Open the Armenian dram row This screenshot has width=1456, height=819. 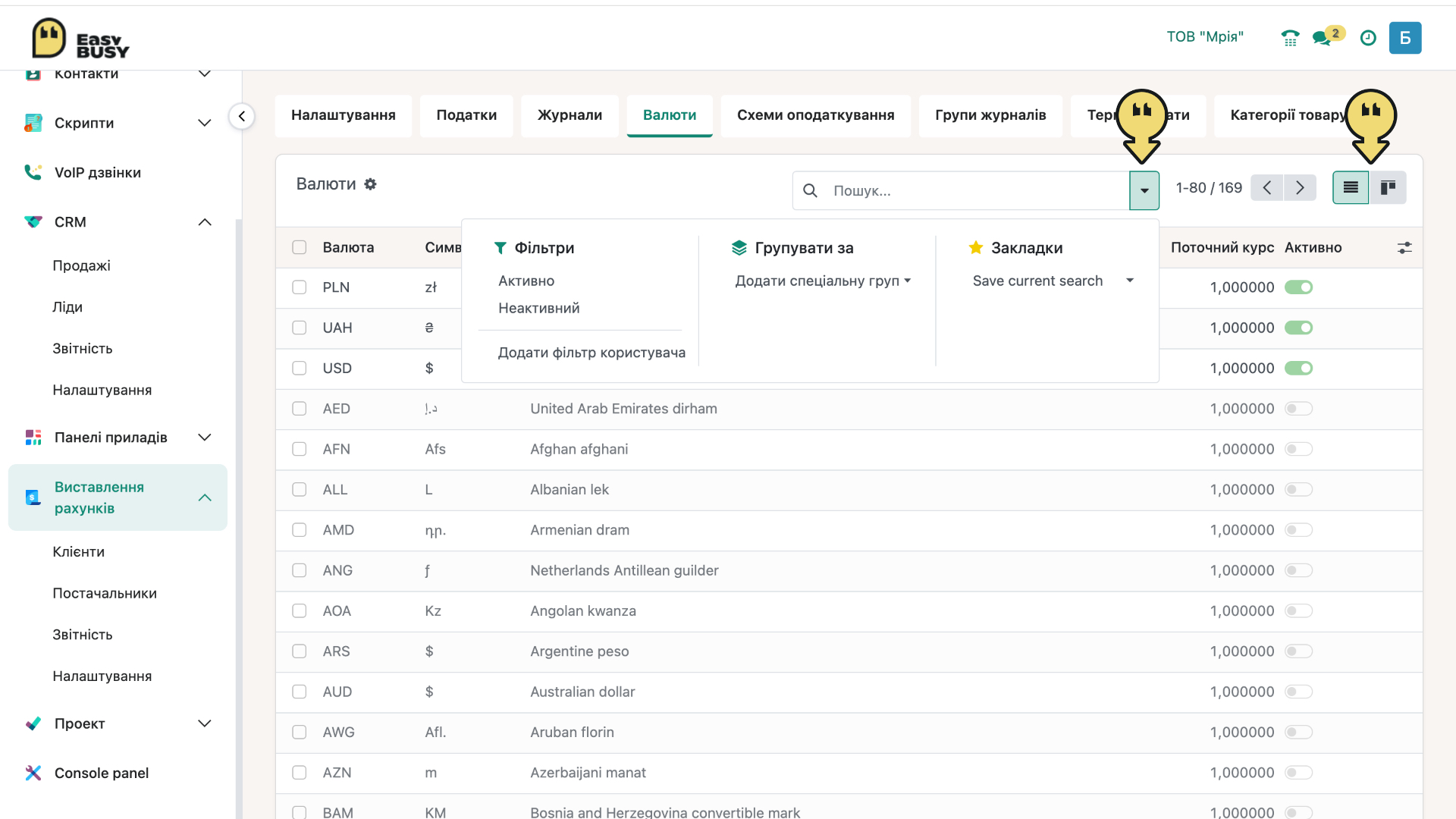click(x=849, y=530)
